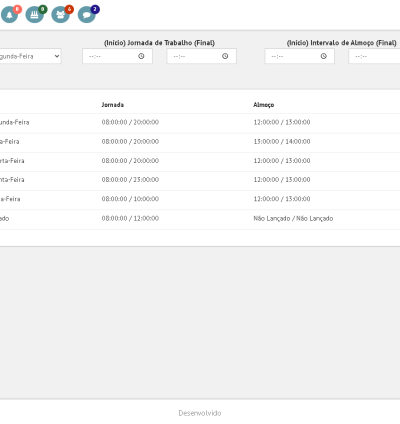Select the row with lunch 13:00:00 / 14:00:00

[x=200, y=142]
